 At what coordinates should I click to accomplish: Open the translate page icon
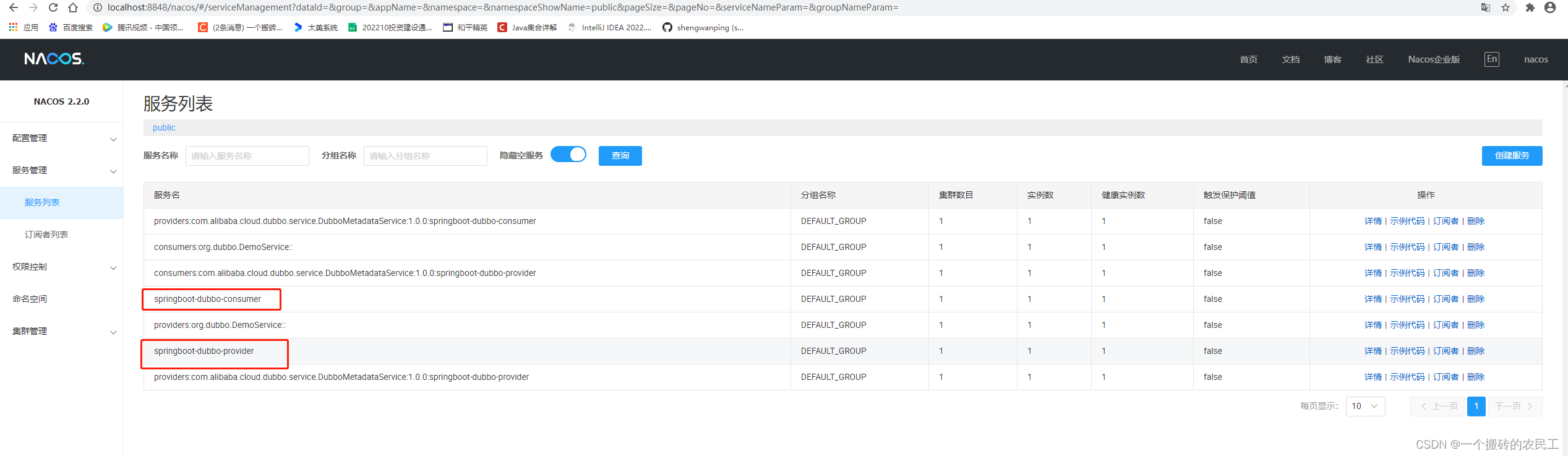point(1485,7)
